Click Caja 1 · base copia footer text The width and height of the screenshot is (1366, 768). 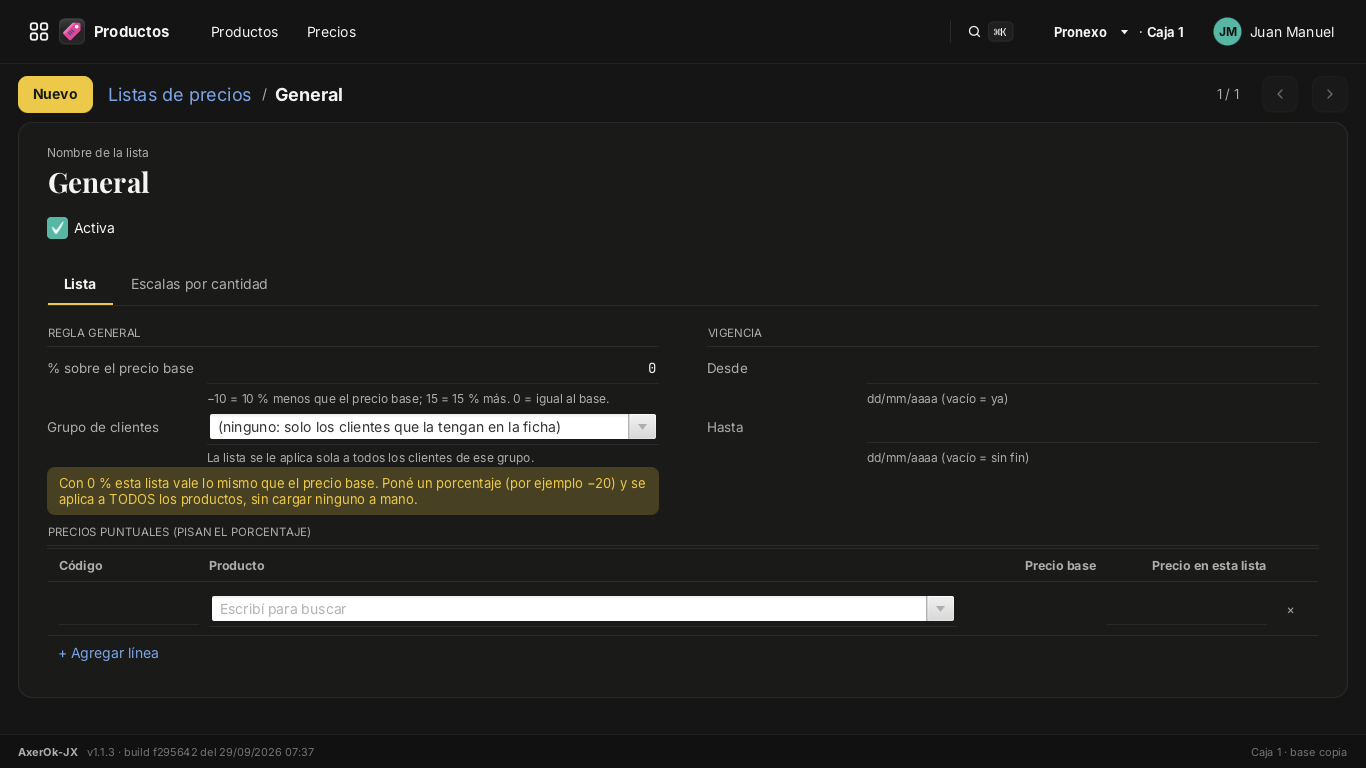click(x=1299, y=752)
